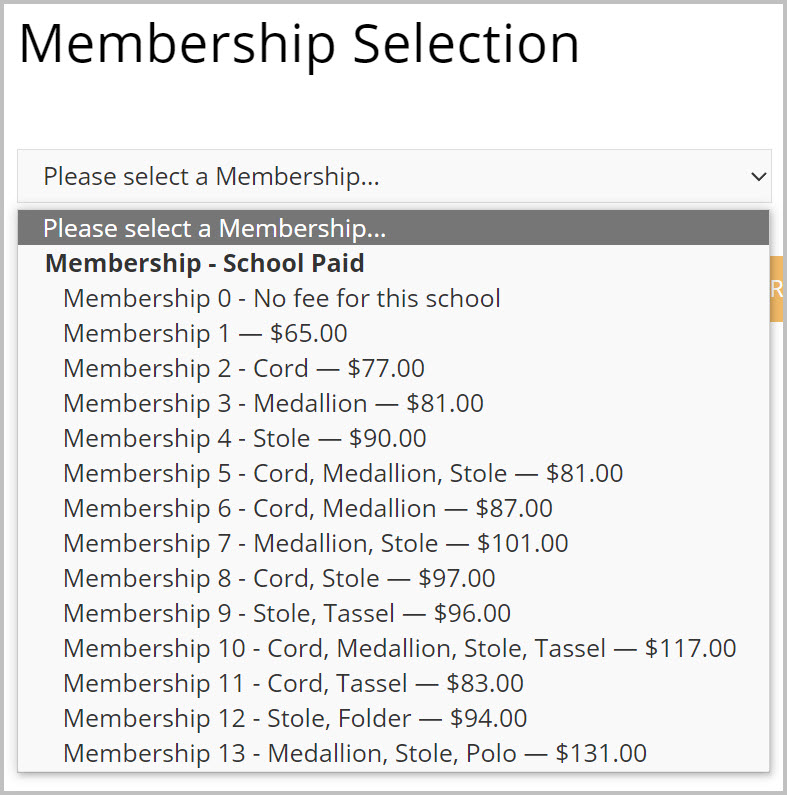Choose Membership 0 - No fee option
Viewport: 787px width, 795px height.
281,298
